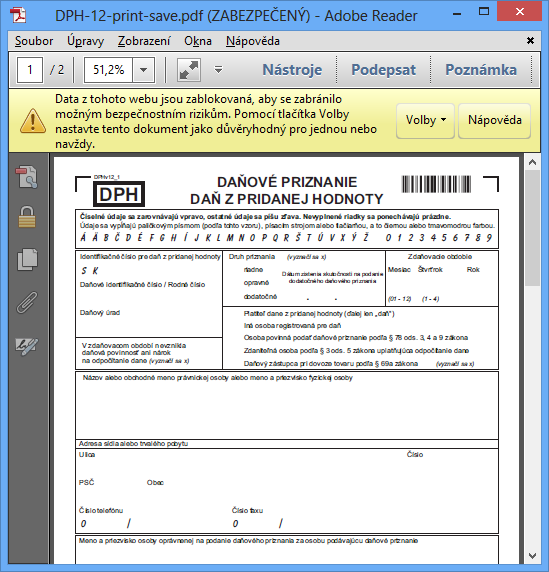Viewport: 549px width, 572px height.
Task: Open the Nápověda menu in menu bar
Action: point(253,41)
